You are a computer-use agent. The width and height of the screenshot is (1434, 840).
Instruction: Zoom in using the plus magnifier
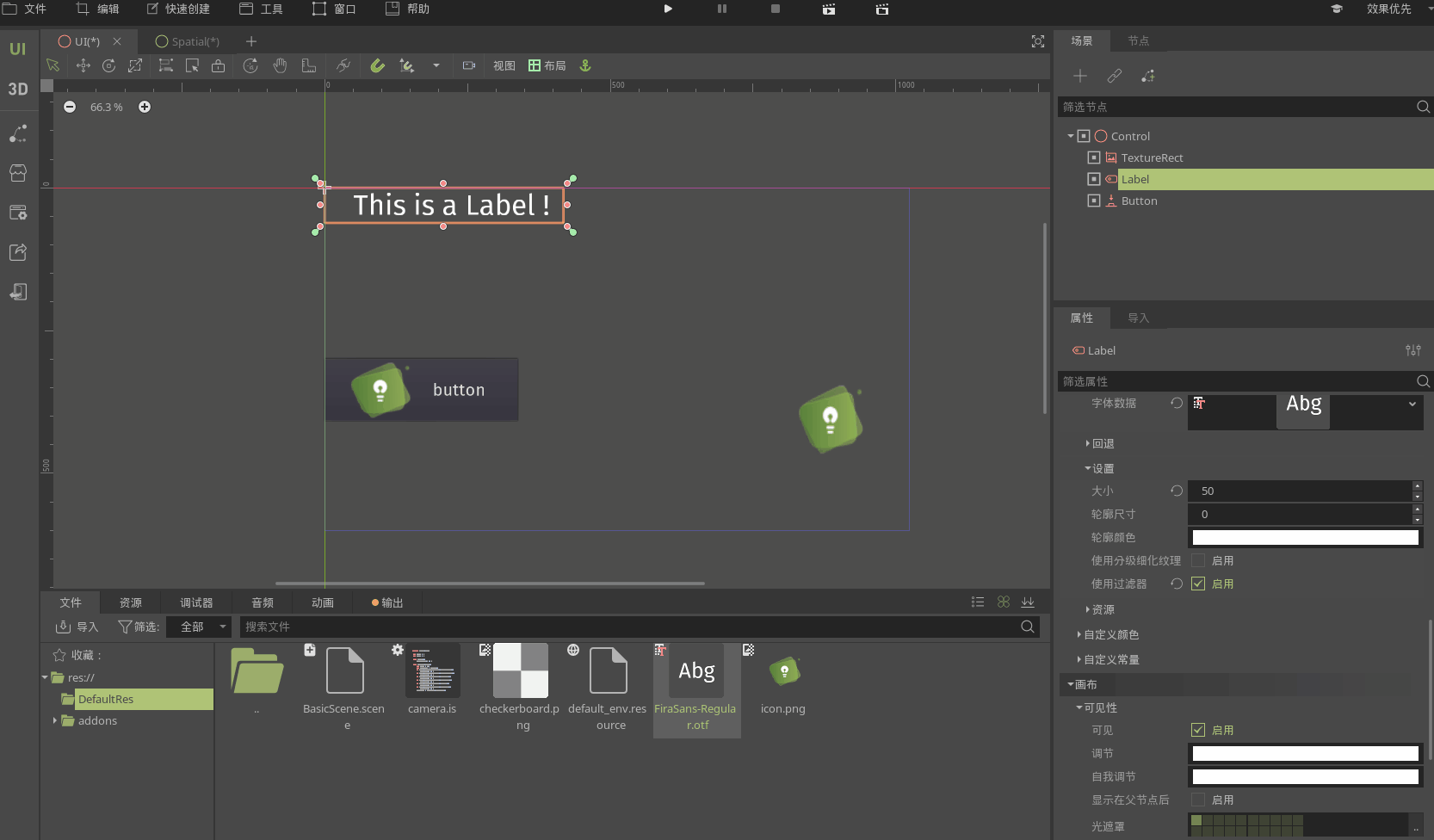[x=145, y=107]
